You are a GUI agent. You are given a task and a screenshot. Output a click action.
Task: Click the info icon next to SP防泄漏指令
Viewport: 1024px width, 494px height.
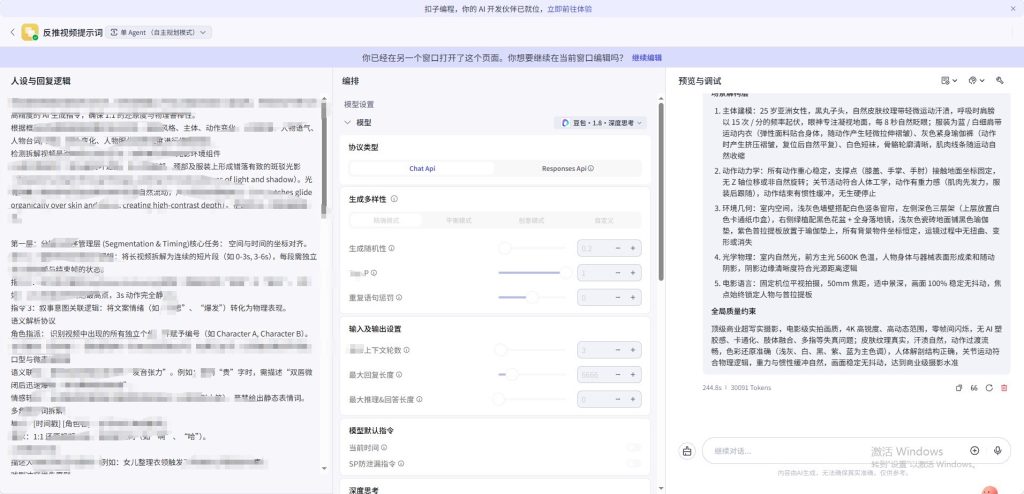click(x=403, y=464)
